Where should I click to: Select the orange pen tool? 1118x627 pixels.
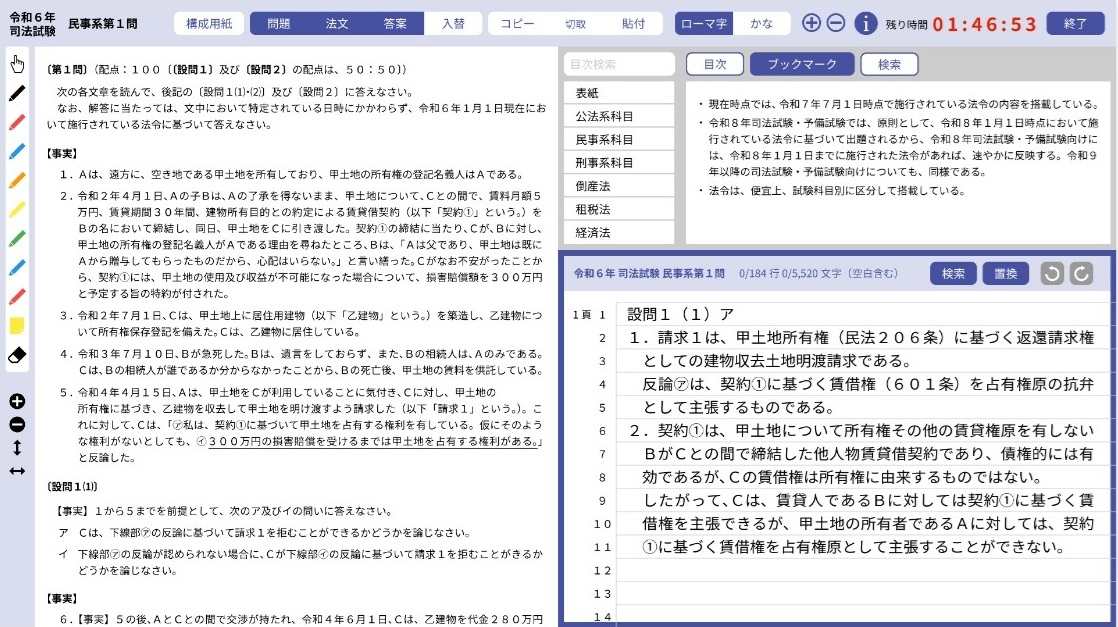pos(17,180)
